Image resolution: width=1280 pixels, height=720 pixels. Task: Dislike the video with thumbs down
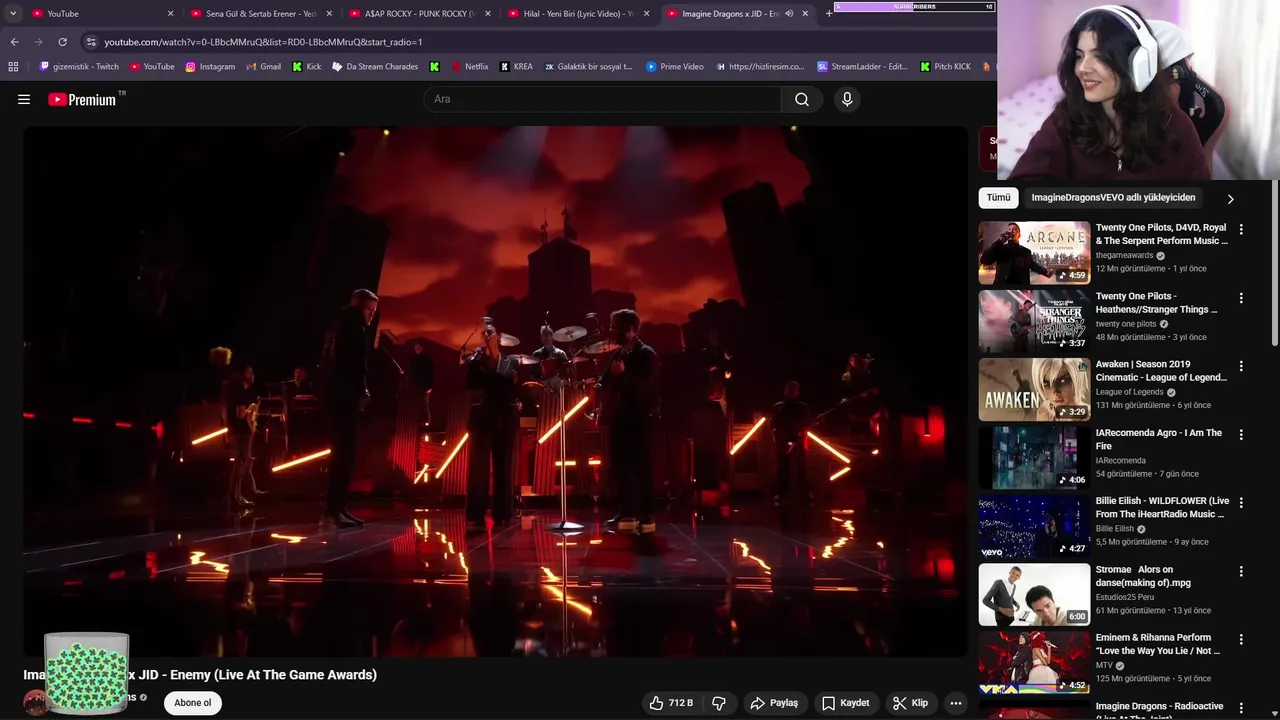point(719,703)
